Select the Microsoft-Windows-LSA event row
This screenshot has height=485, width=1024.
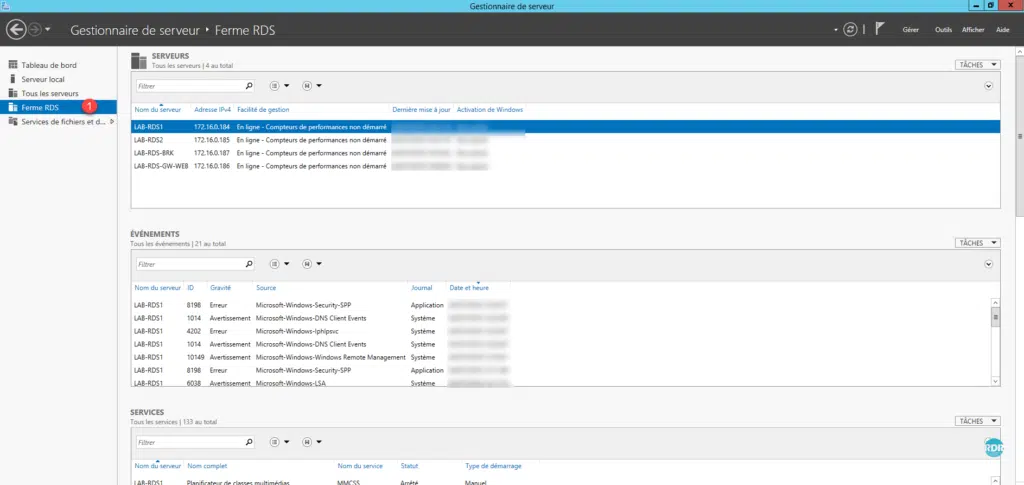tap(561, 383)
